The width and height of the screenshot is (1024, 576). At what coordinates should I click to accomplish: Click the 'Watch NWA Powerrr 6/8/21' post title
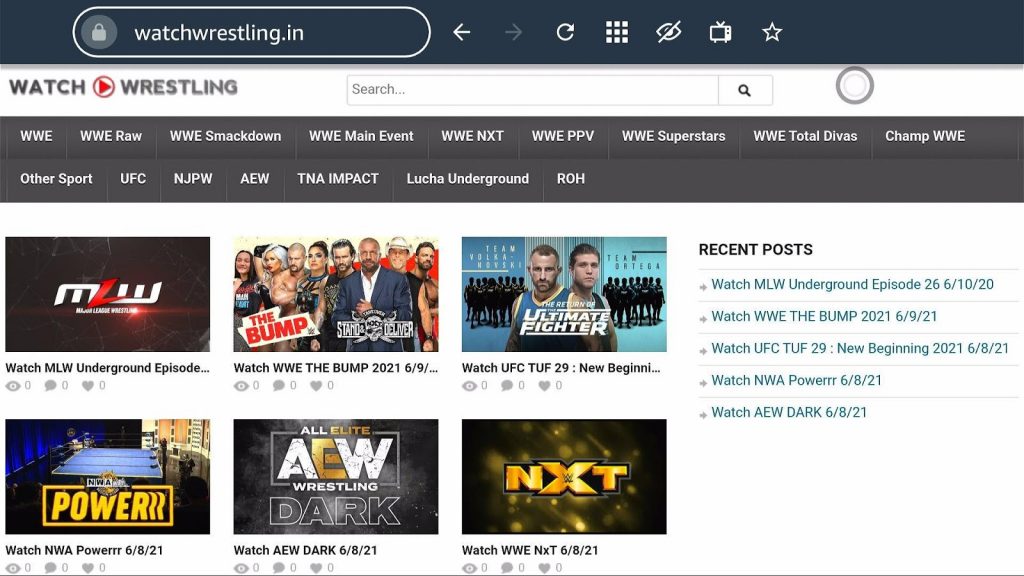(x=84, y=550)
